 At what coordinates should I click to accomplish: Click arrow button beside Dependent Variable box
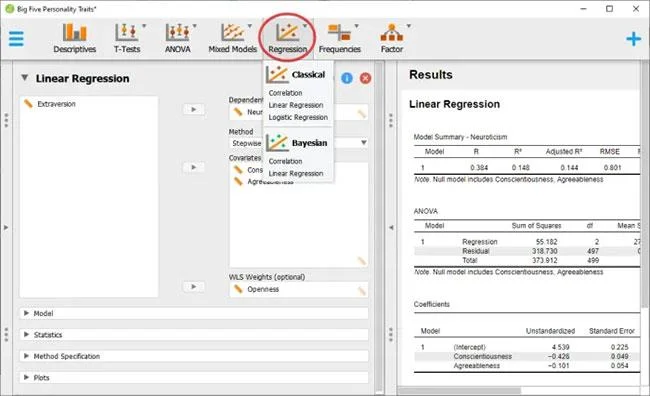pyautogui.click(x=194, y=109)
